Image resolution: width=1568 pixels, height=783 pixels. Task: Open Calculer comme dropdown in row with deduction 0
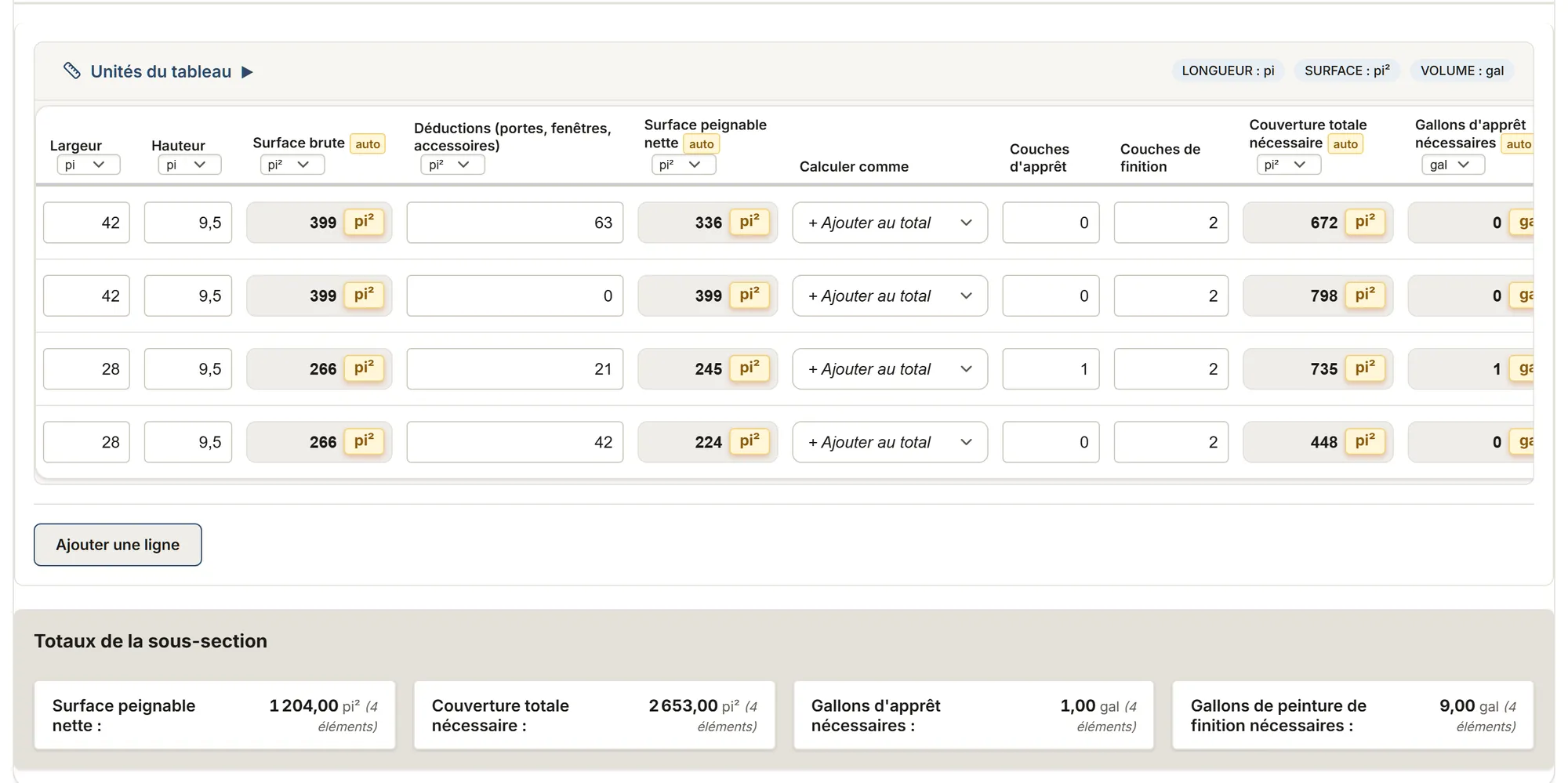point(890,295)
